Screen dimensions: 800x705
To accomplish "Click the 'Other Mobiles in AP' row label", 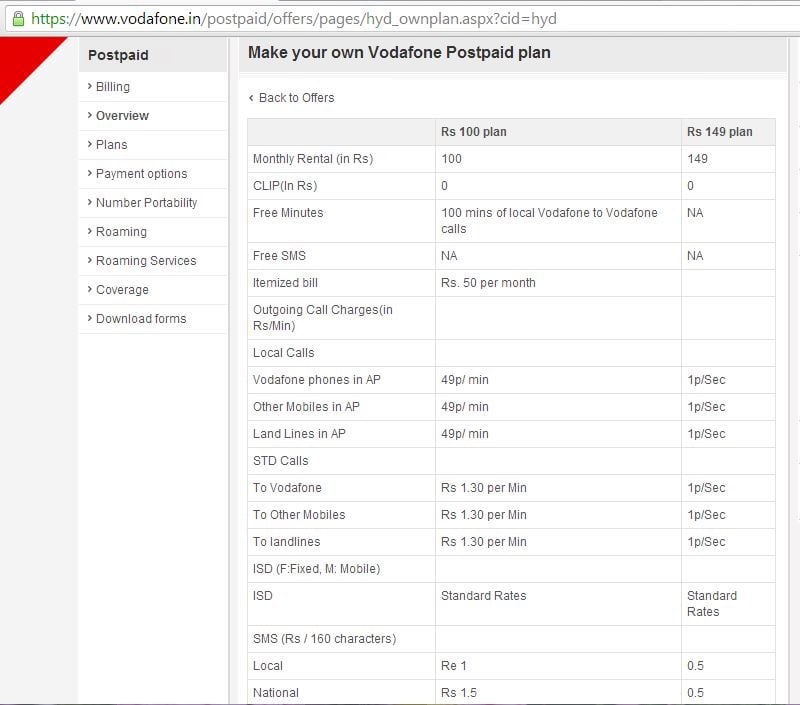I will (x=306, y=407).
